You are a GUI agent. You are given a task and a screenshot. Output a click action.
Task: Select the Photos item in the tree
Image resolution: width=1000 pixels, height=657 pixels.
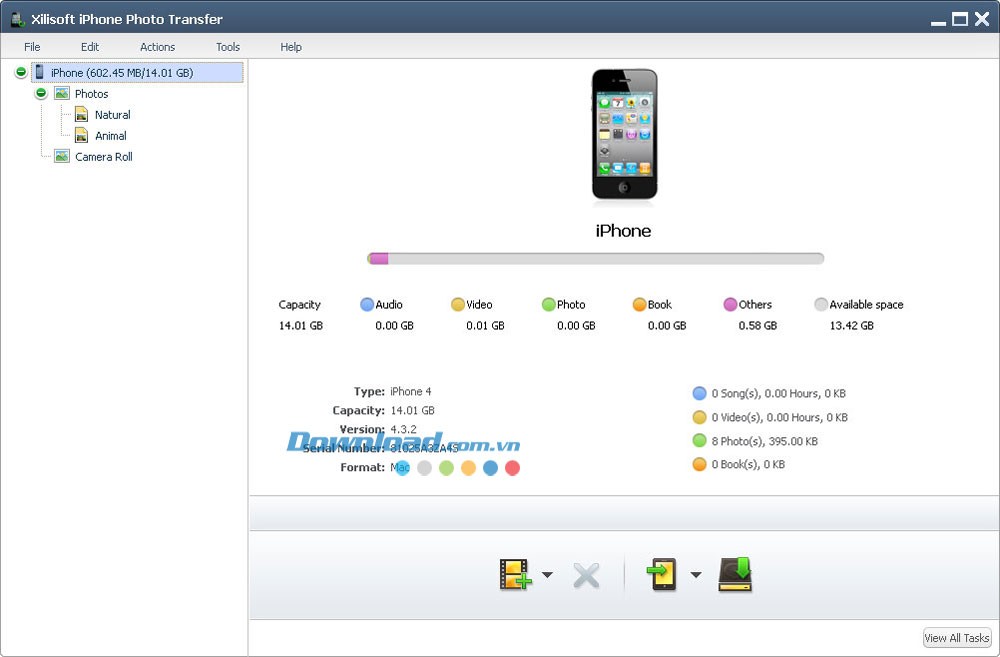click(91, 94)
